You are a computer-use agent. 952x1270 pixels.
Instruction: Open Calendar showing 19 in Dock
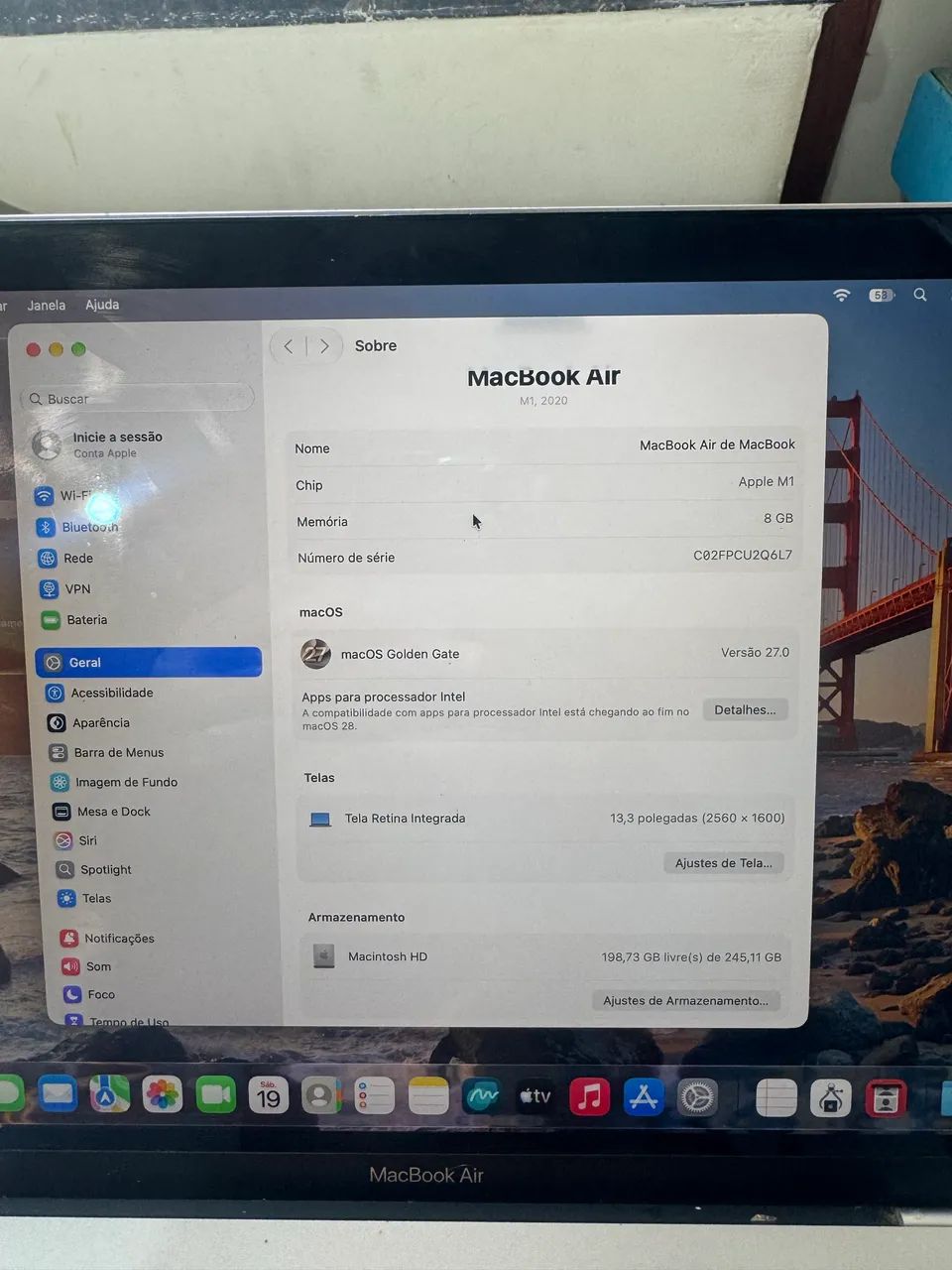point(269,1095)
